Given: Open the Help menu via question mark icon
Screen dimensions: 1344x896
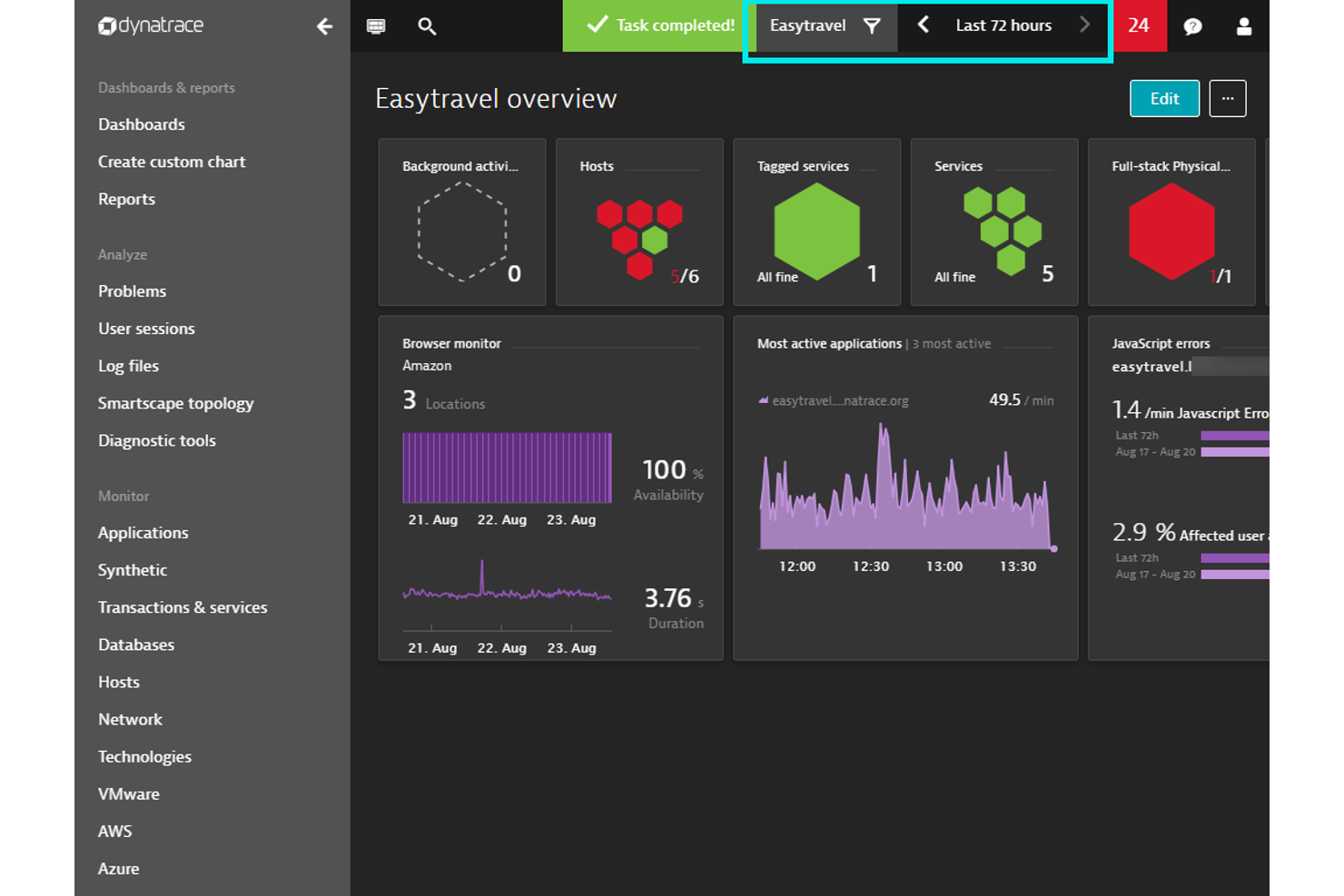Looking at the screenshot, I should 1192,25.
